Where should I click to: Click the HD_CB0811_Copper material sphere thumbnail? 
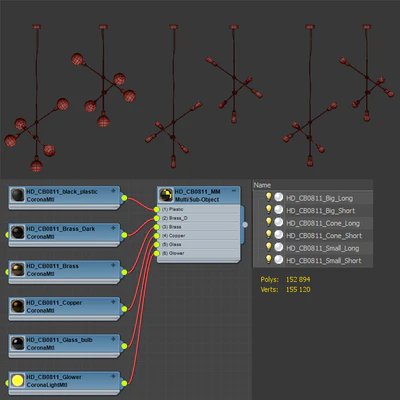pyautogui.click(x=17, y=307)
